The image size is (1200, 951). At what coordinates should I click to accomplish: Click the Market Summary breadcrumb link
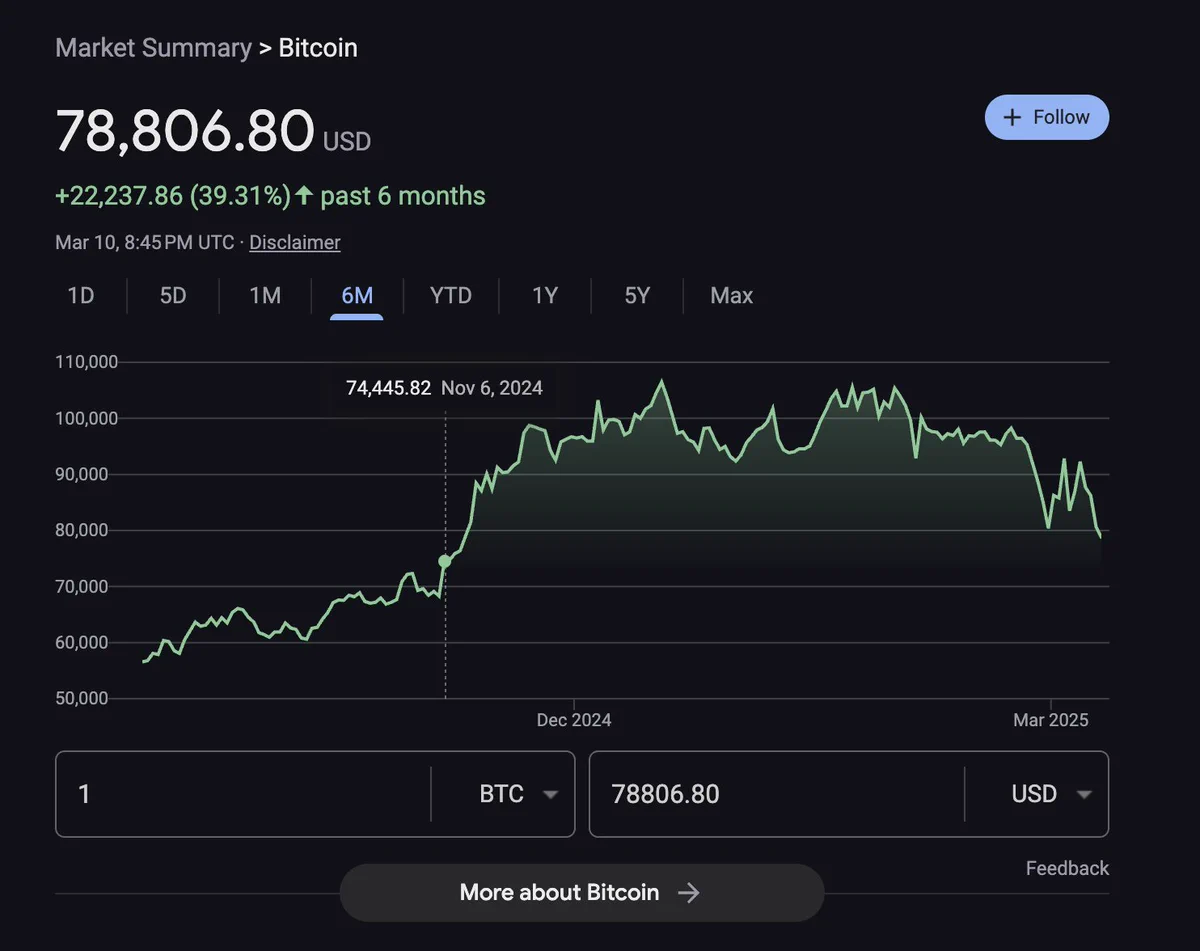point(153,48)
